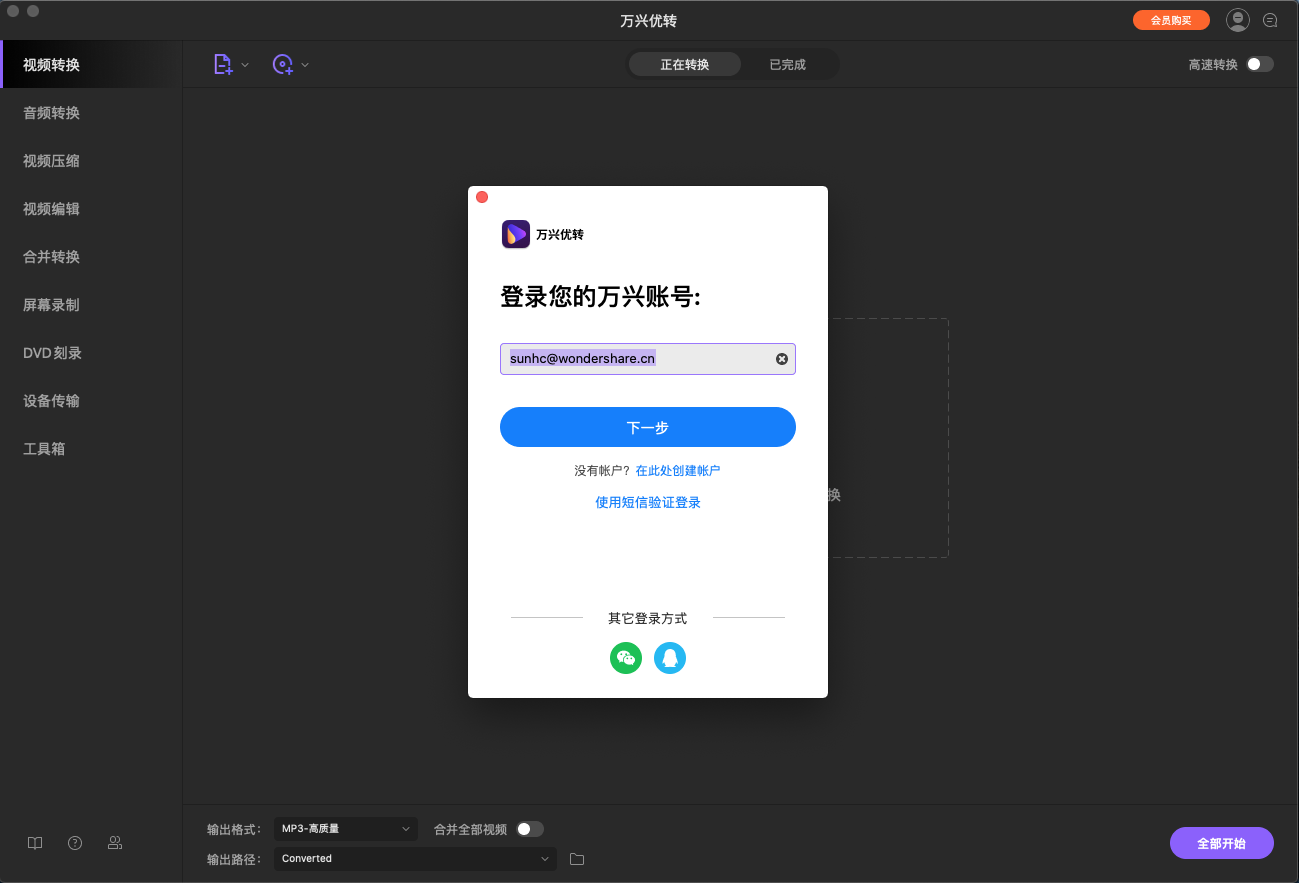
Task: Toggle 合并全部视频 merge all videos switch
Action: tap(530, 829)
